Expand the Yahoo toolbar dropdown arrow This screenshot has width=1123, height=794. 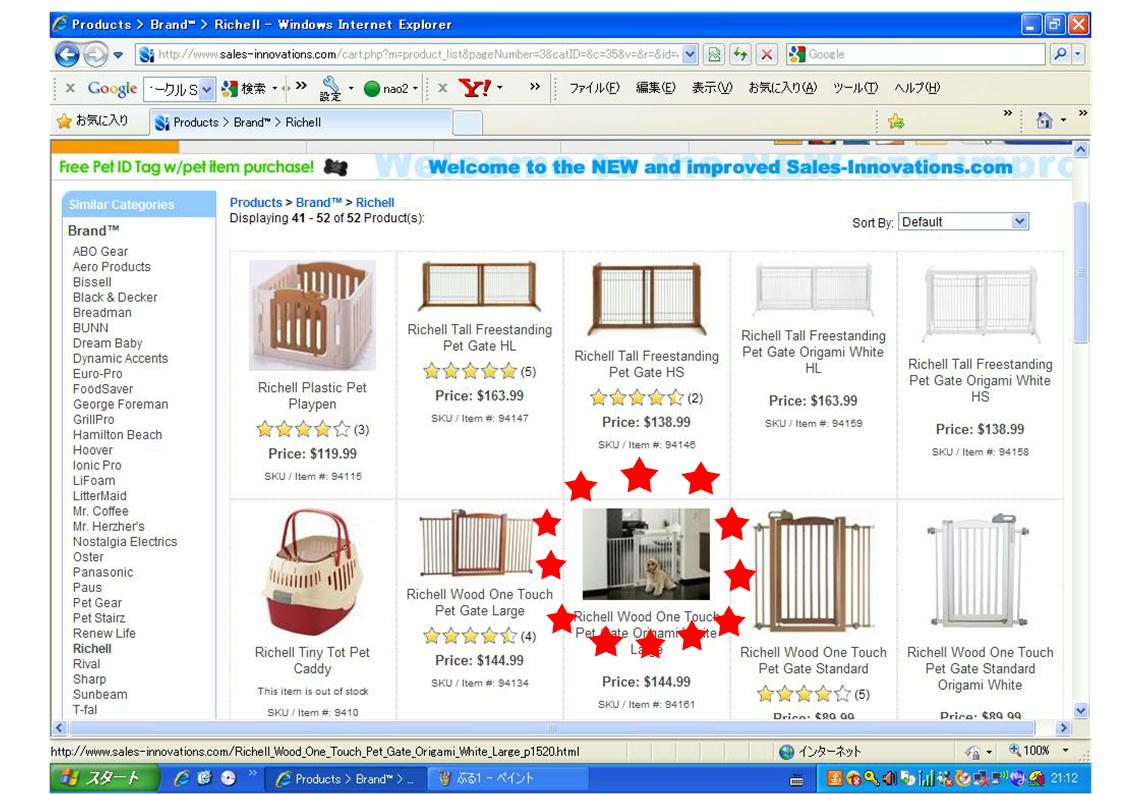pos(500,88)
